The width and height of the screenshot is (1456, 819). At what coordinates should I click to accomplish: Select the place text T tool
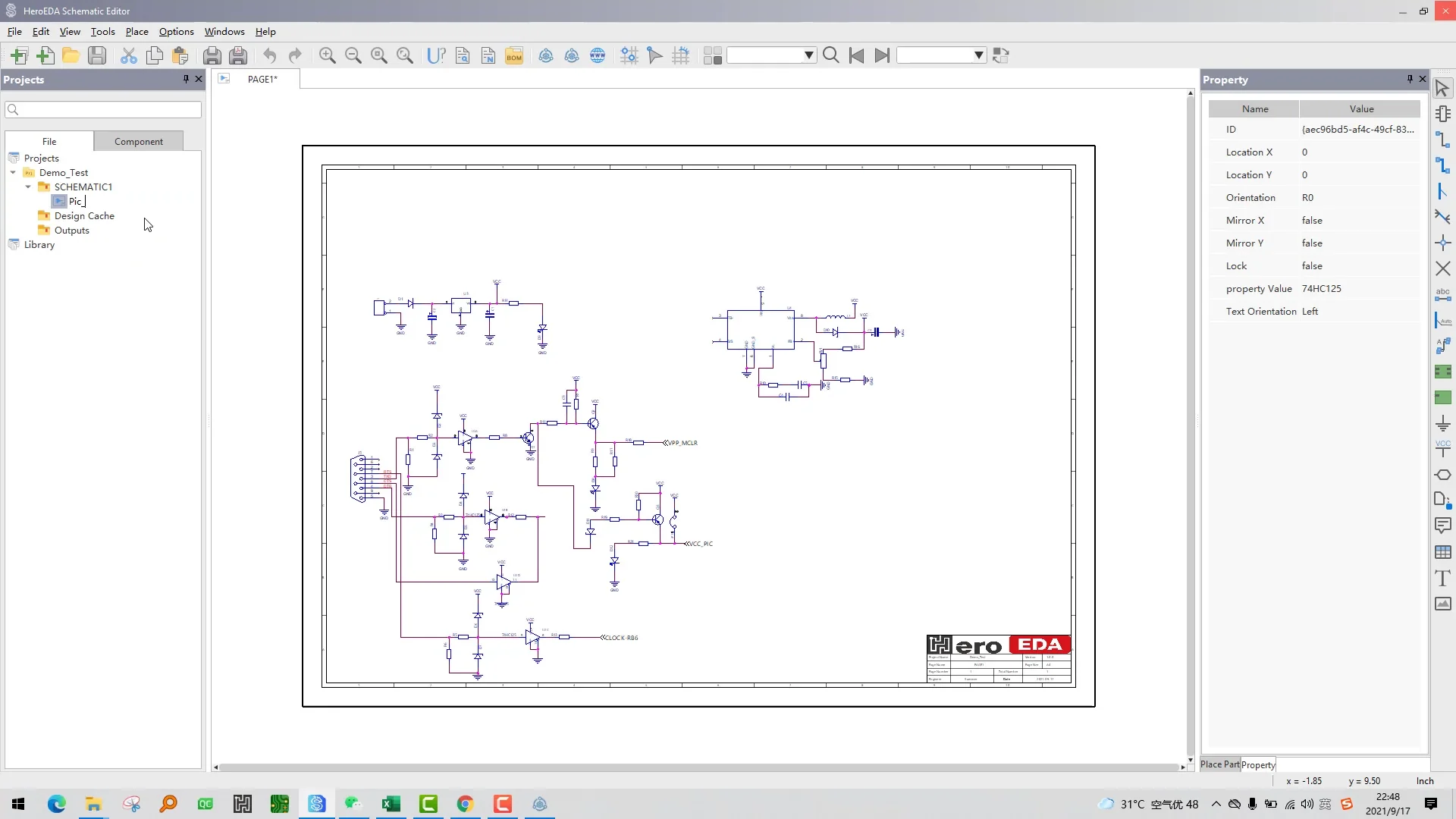(x=1442, y=578)
